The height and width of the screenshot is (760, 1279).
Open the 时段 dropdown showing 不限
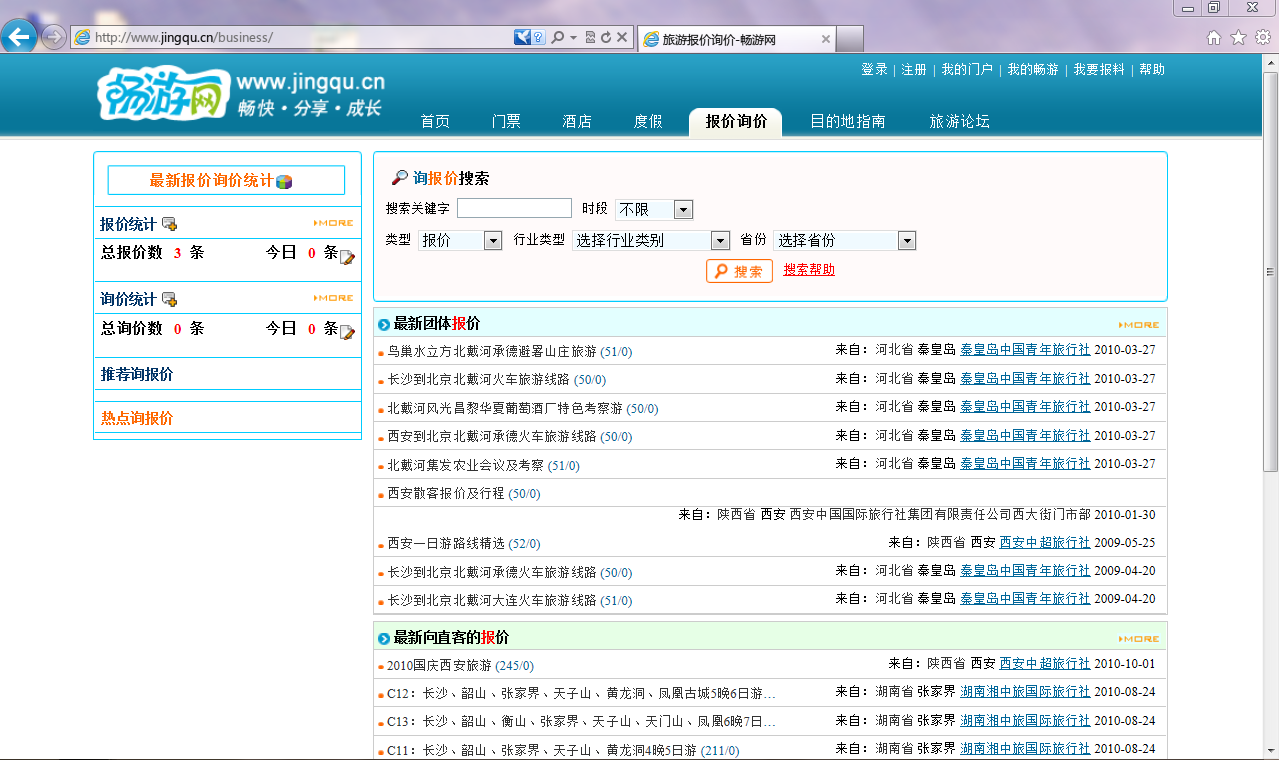pyautogui.click(x=654, y=210)
